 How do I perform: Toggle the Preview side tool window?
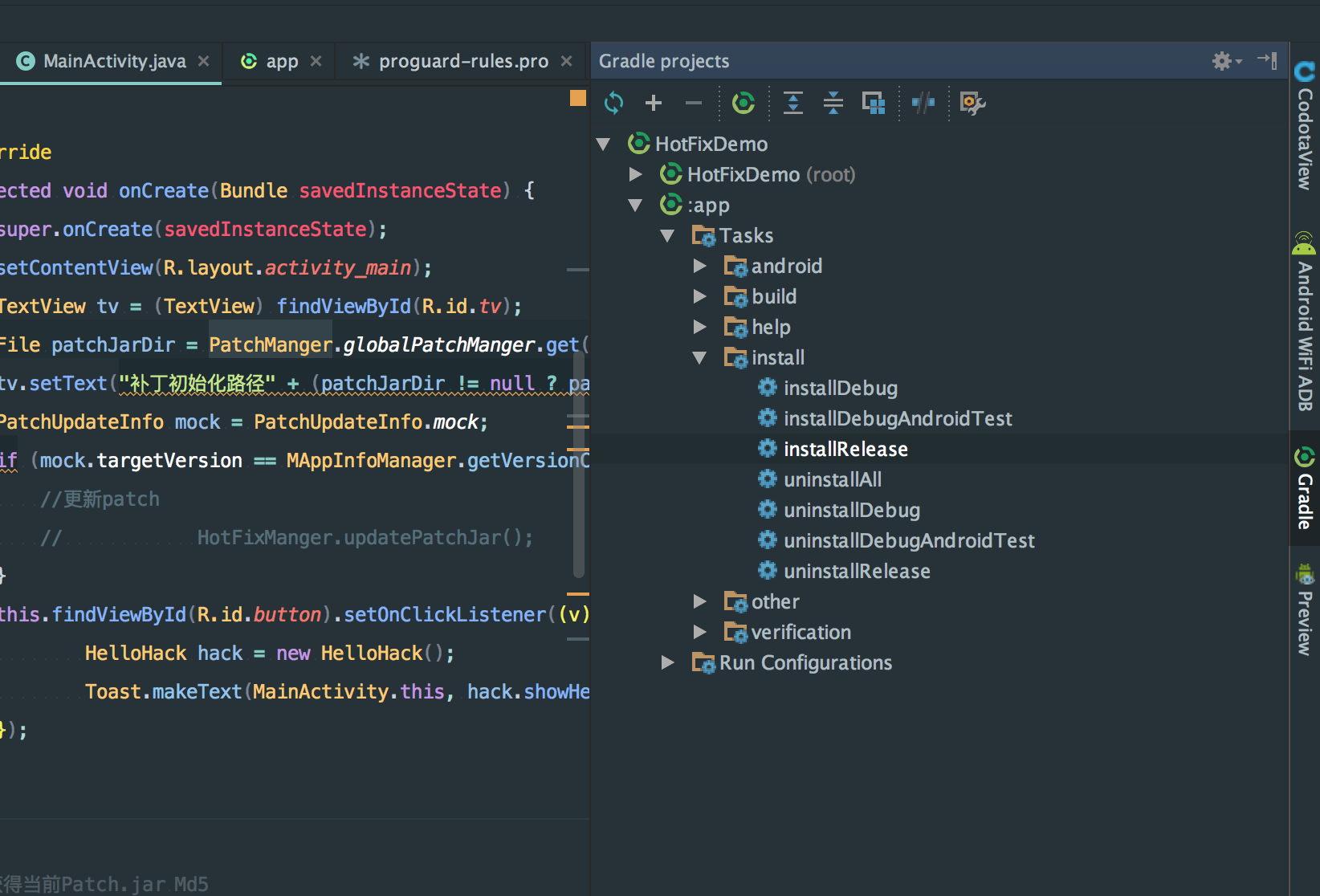[1305, 610]
